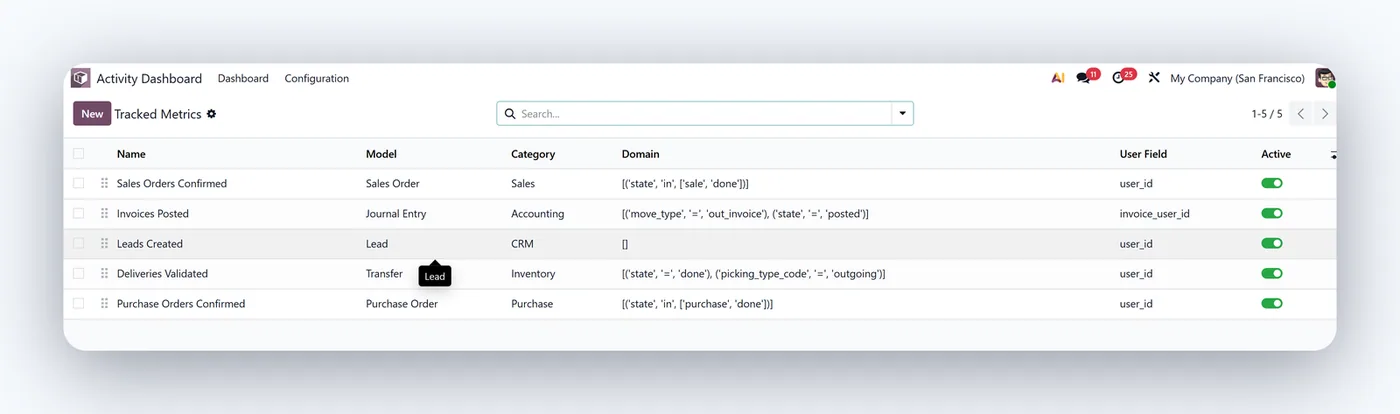The width and height of the screenshot is (1400, 414).
Task: Click the Journal Entry model cell
Action: 397,214
